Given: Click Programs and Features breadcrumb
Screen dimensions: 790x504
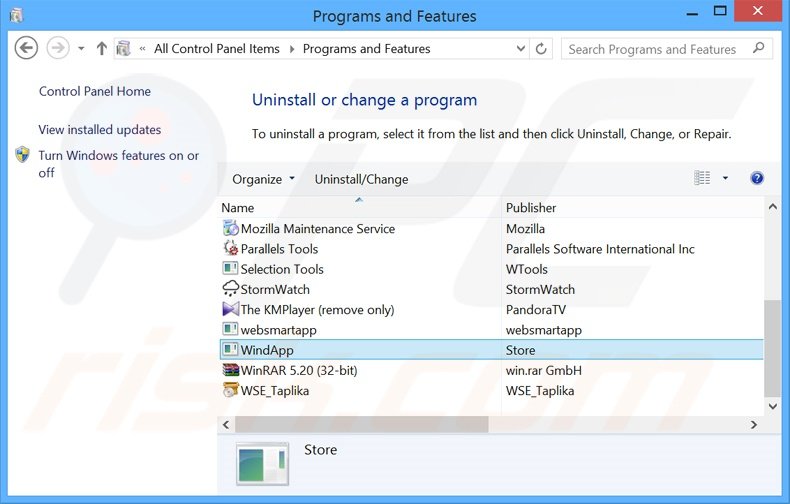Looking at the screenshot, I should [366, 49].
